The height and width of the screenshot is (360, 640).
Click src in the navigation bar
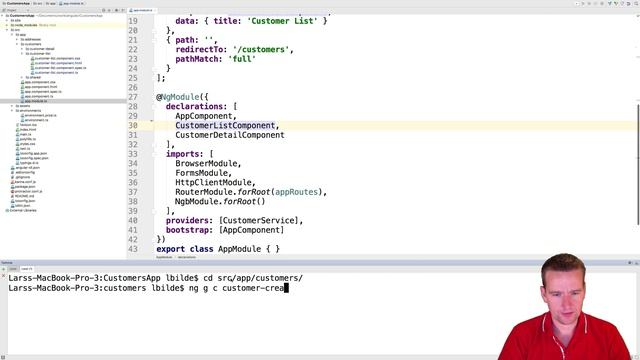tap(38, 3)
